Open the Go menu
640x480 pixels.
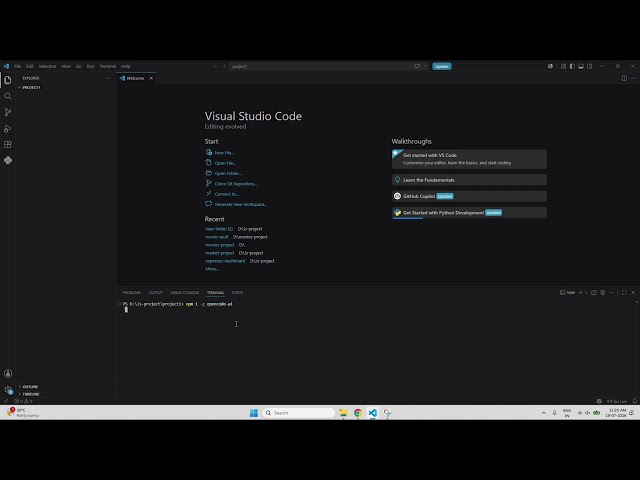pos(78,66)
